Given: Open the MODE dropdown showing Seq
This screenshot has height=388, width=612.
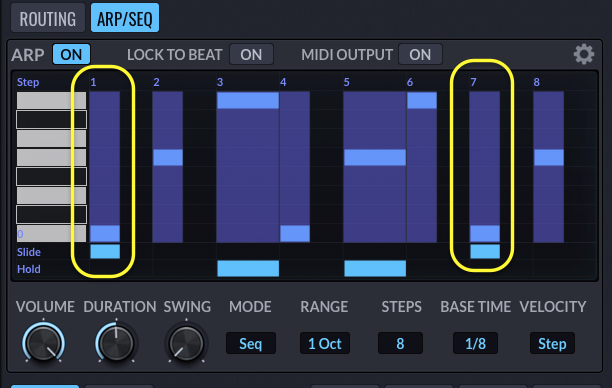Looking at the screenshot, I should coord(251,344).
